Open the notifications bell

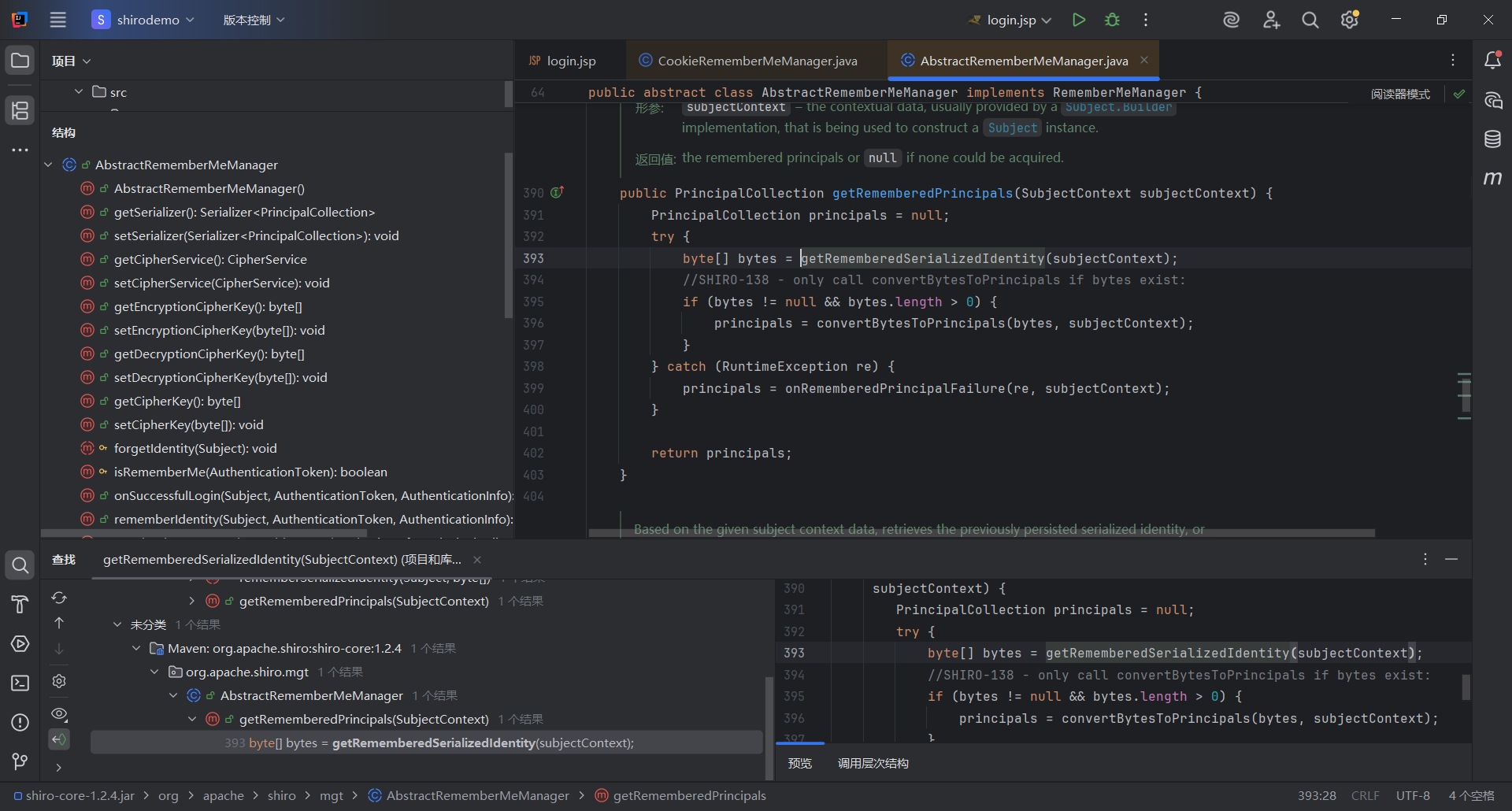pyautogui.click(x=1492, y=61)
